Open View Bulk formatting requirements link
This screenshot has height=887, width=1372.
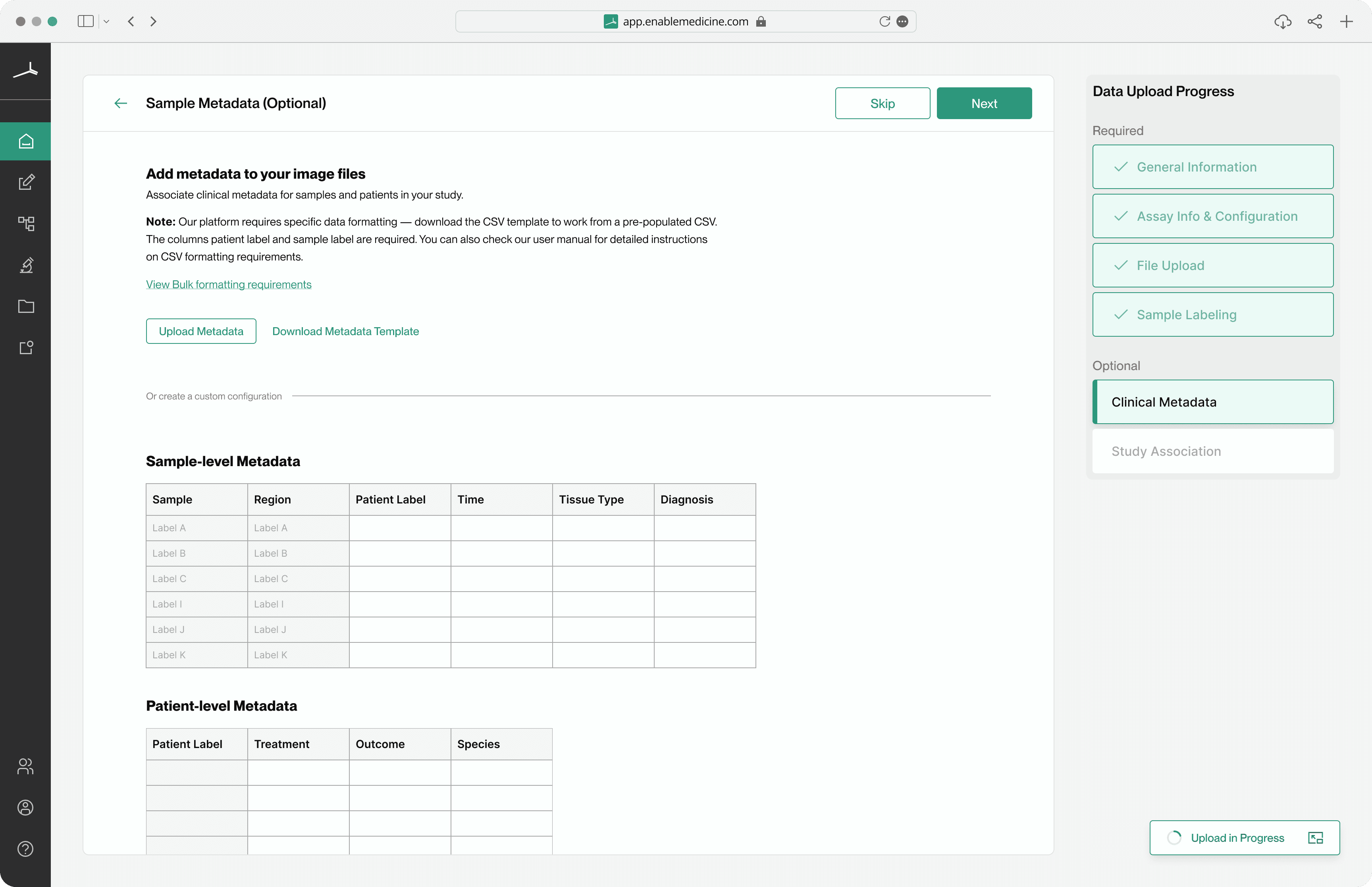[229, 284]
